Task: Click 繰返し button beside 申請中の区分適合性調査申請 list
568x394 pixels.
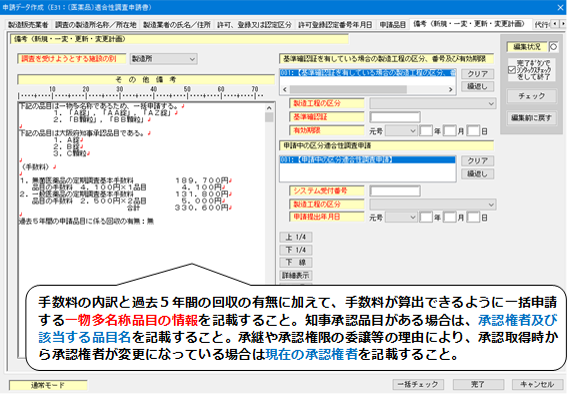Action: [x=477, y=174]
